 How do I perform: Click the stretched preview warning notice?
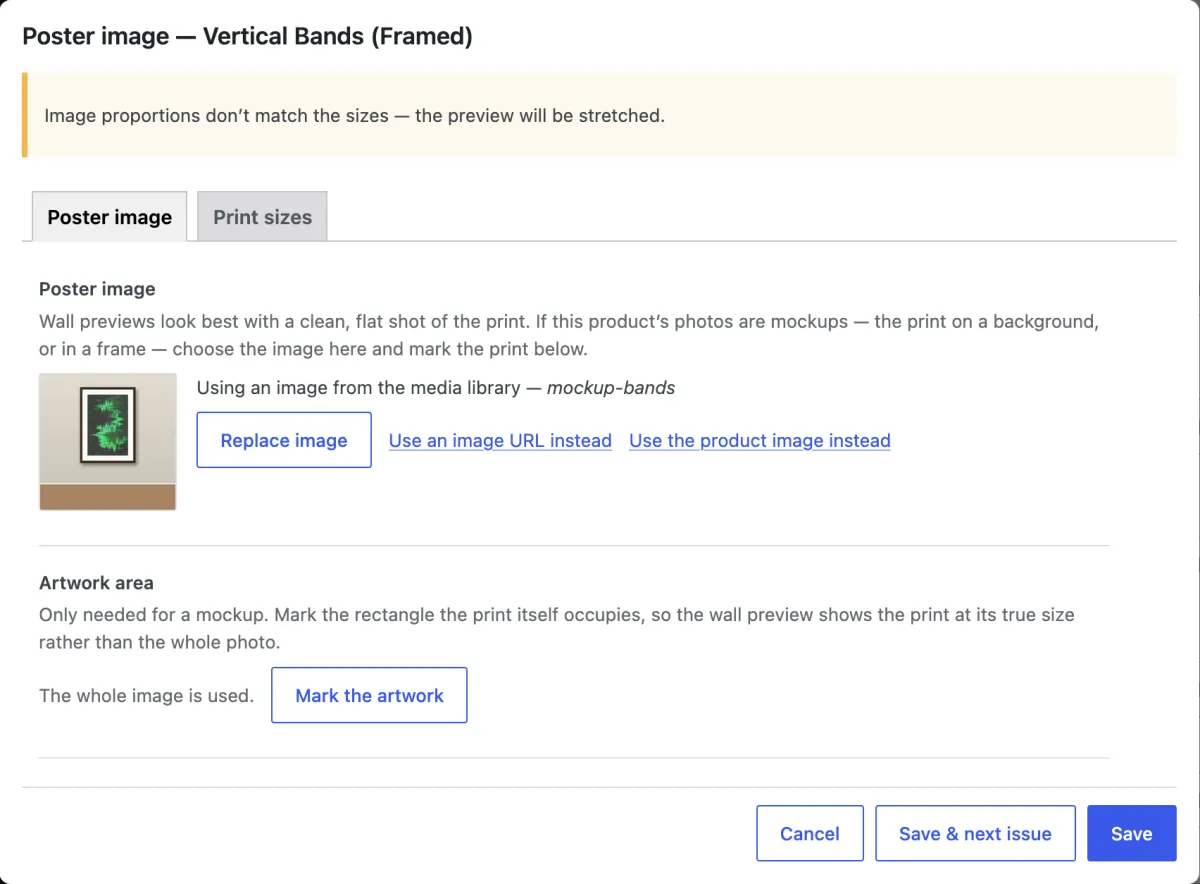click(x=599, y=115)
